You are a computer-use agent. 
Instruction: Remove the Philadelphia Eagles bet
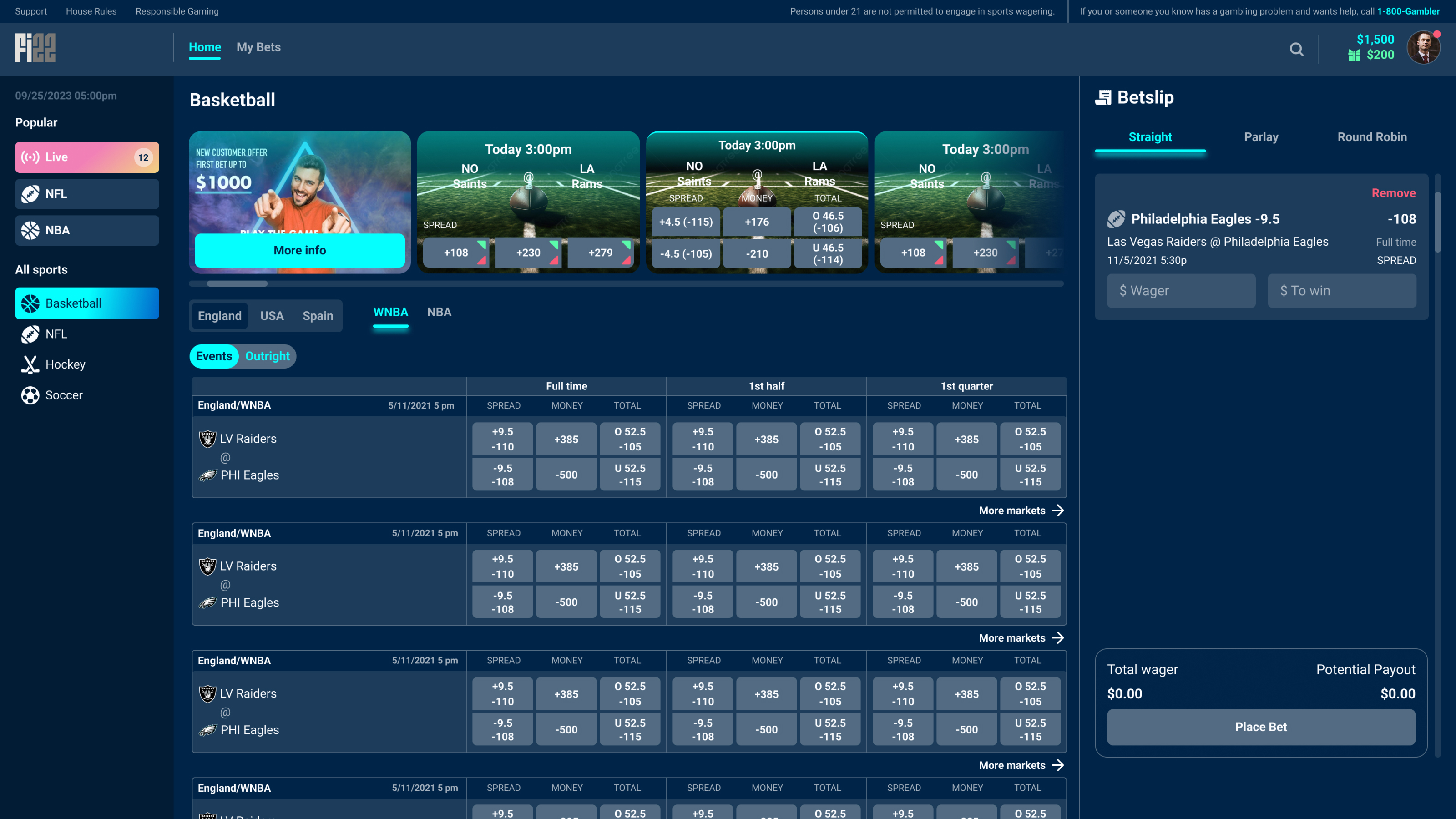tap(1393, 193)
